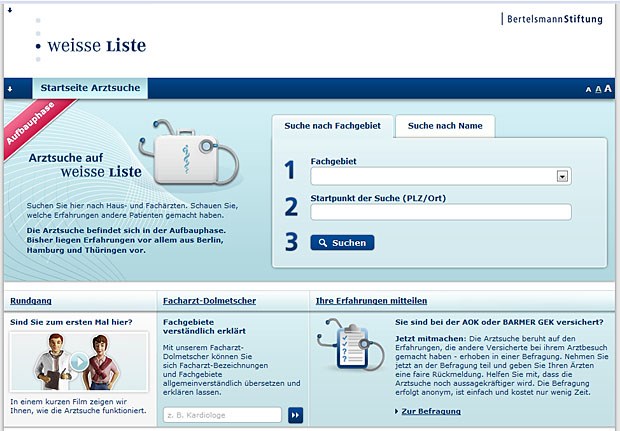Click 'Fachgebiete verständlich erklärt' heading
This screenshot has width=620, height=431.
[x=204, y=327]
